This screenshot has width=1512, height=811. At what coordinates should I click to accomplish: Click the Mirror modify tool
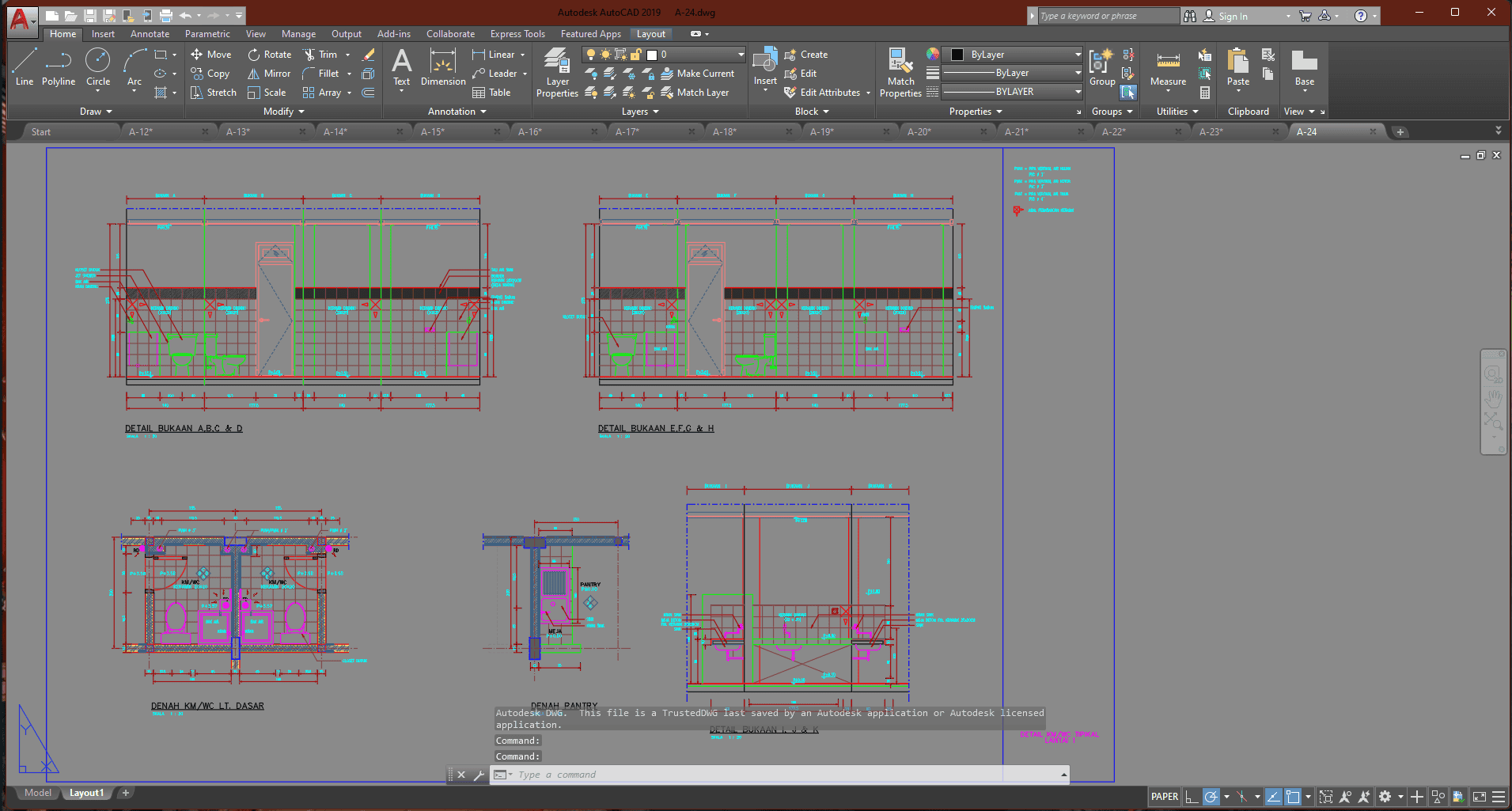(x=269, y=74)
